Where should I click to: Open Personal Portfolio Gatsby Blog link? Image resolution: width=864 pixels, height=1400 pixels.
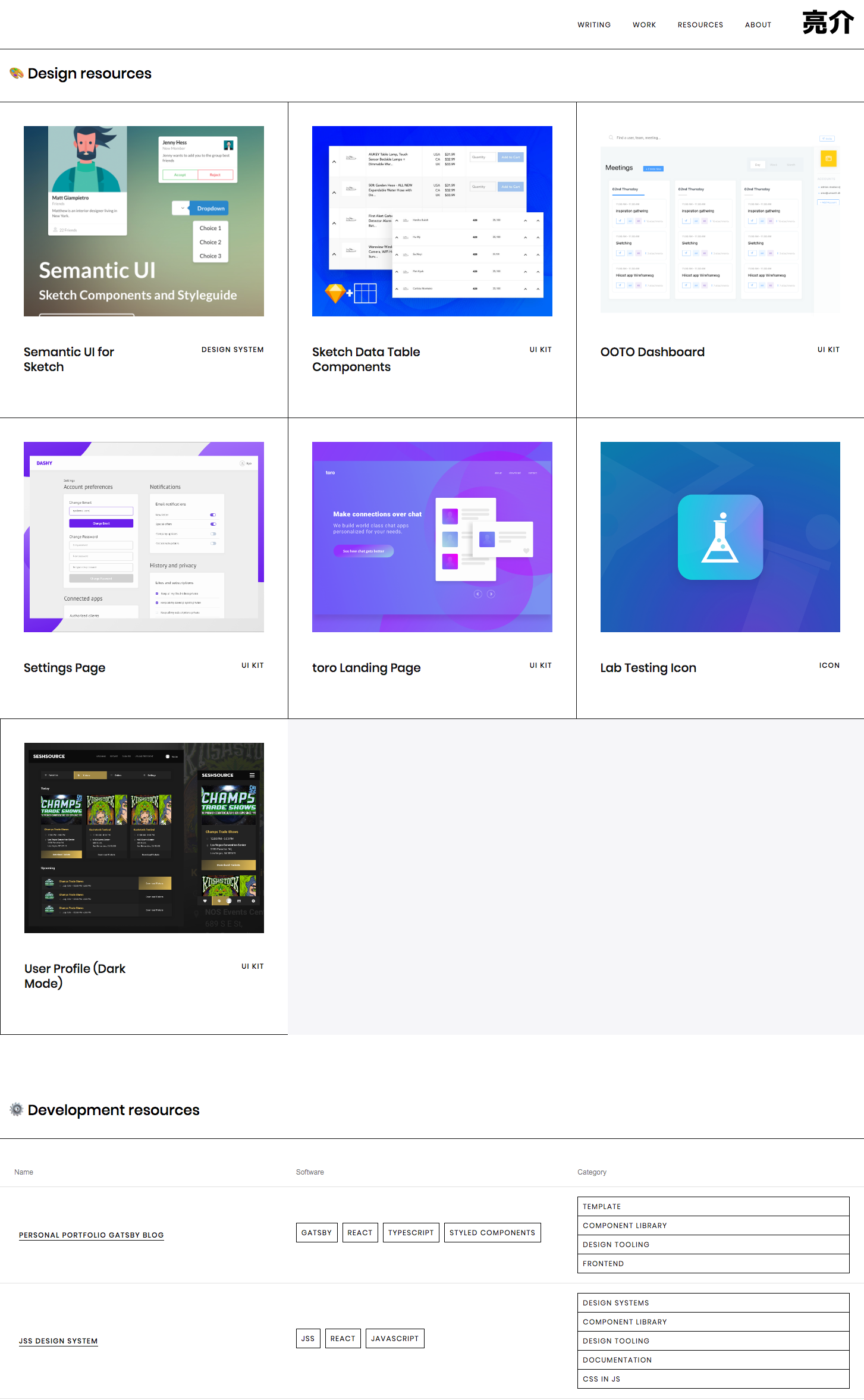91,1235
